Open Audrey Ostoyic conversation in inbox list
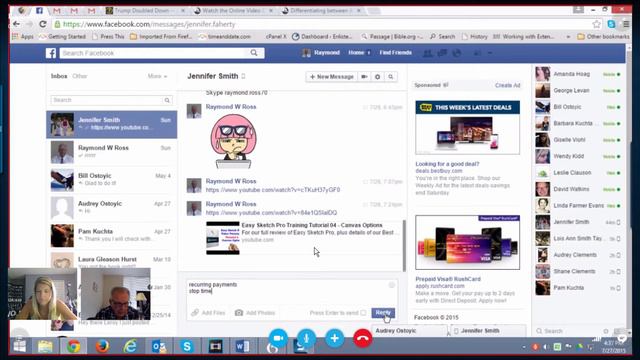640x360 pixels. 111,207
